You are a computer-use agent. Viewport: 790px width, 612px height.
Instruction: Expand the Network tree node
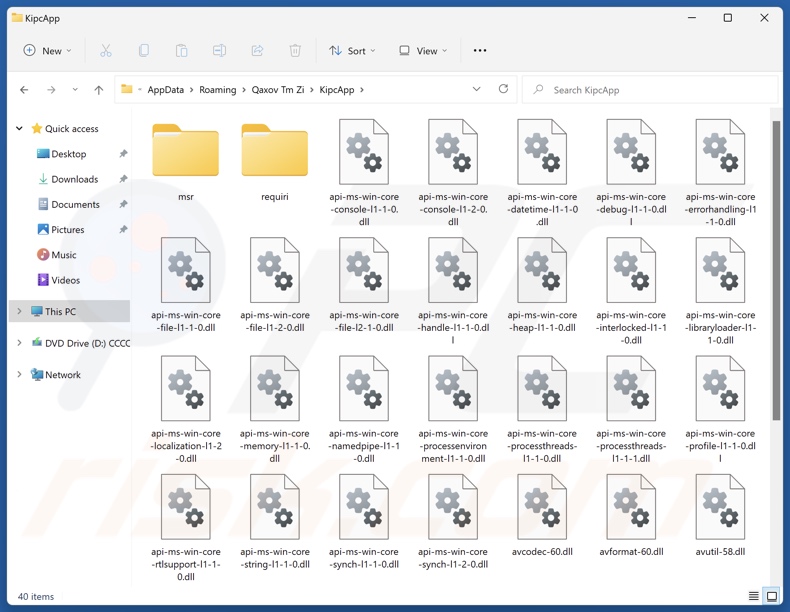click(x=19, y=374)
